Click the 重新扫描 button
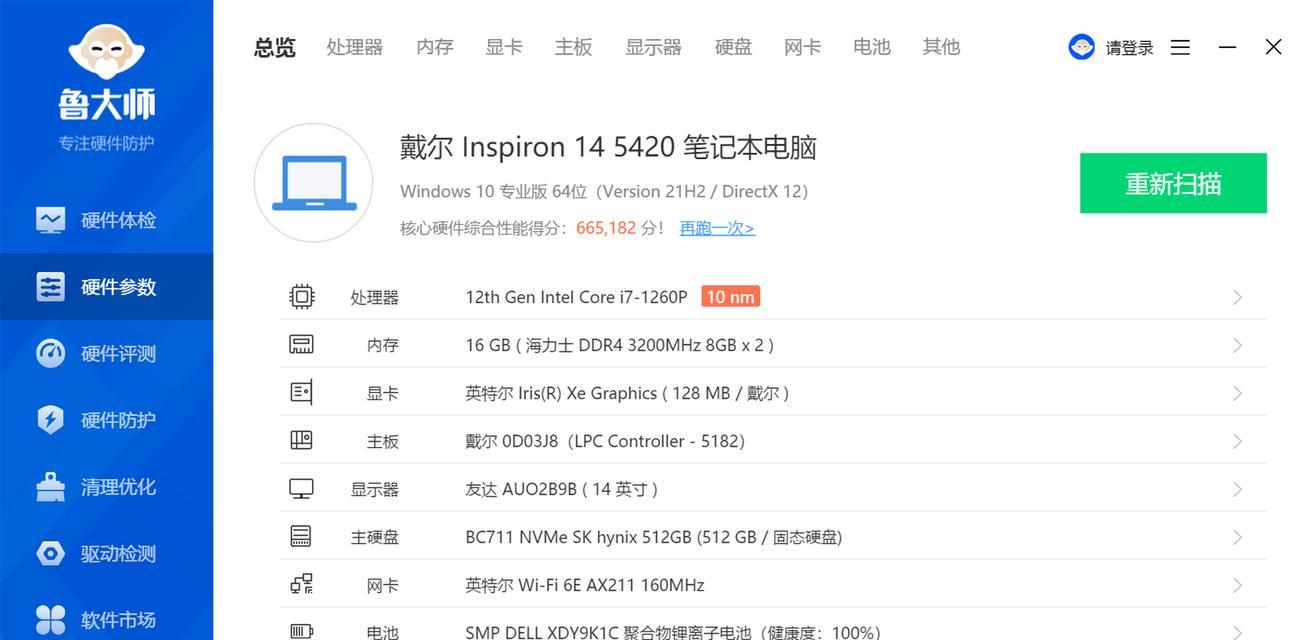 coord(1173,183)
